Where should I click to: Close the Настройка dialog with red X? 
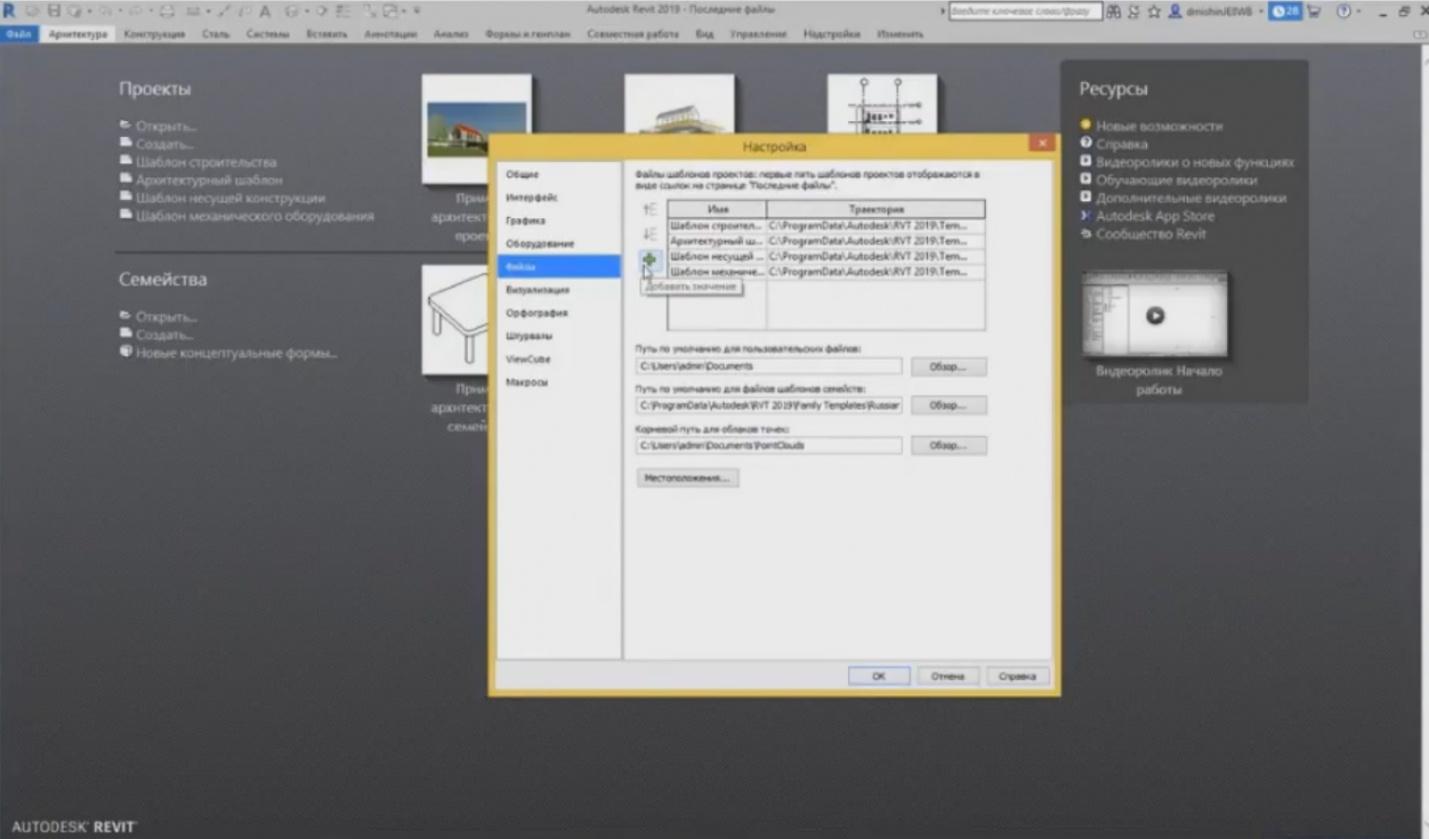click(1042, 145)
